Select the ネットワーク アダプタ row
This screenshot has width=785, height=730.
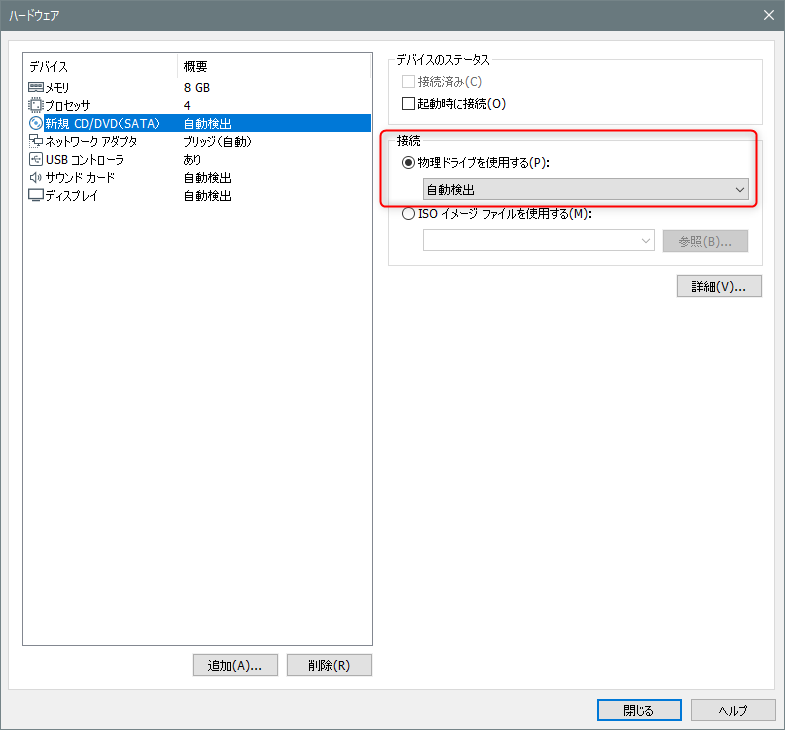197,141
